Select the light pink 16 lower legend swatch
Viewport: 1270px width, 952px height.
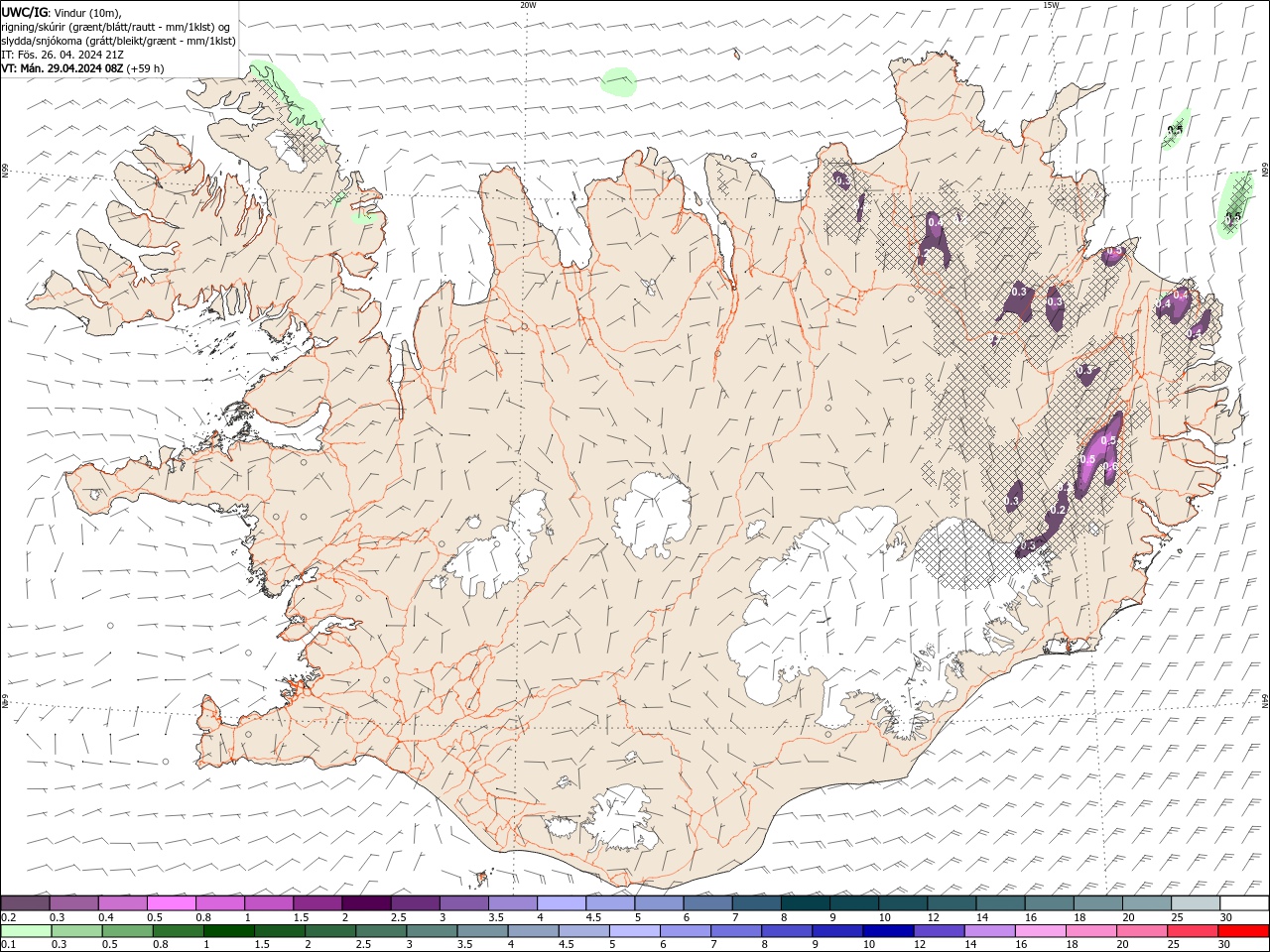pos(1039,931)
